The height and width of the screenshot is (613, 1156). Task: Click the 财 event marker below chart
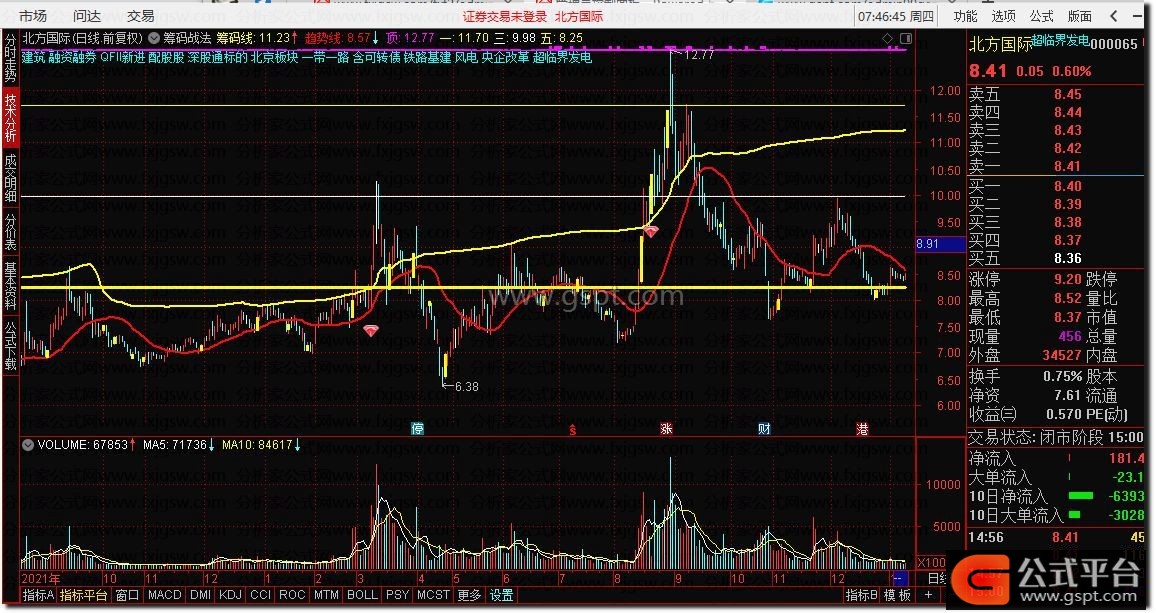click(765, 429)
